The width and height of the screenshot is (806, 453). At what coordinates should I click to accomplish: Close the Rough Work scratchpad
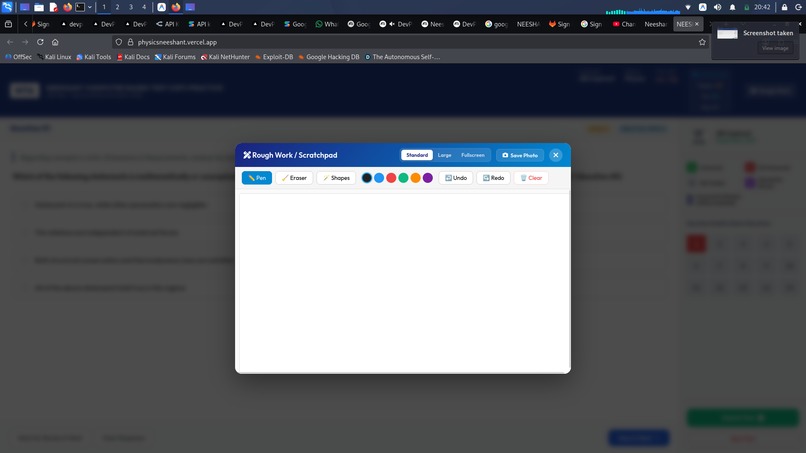(556, 155)
